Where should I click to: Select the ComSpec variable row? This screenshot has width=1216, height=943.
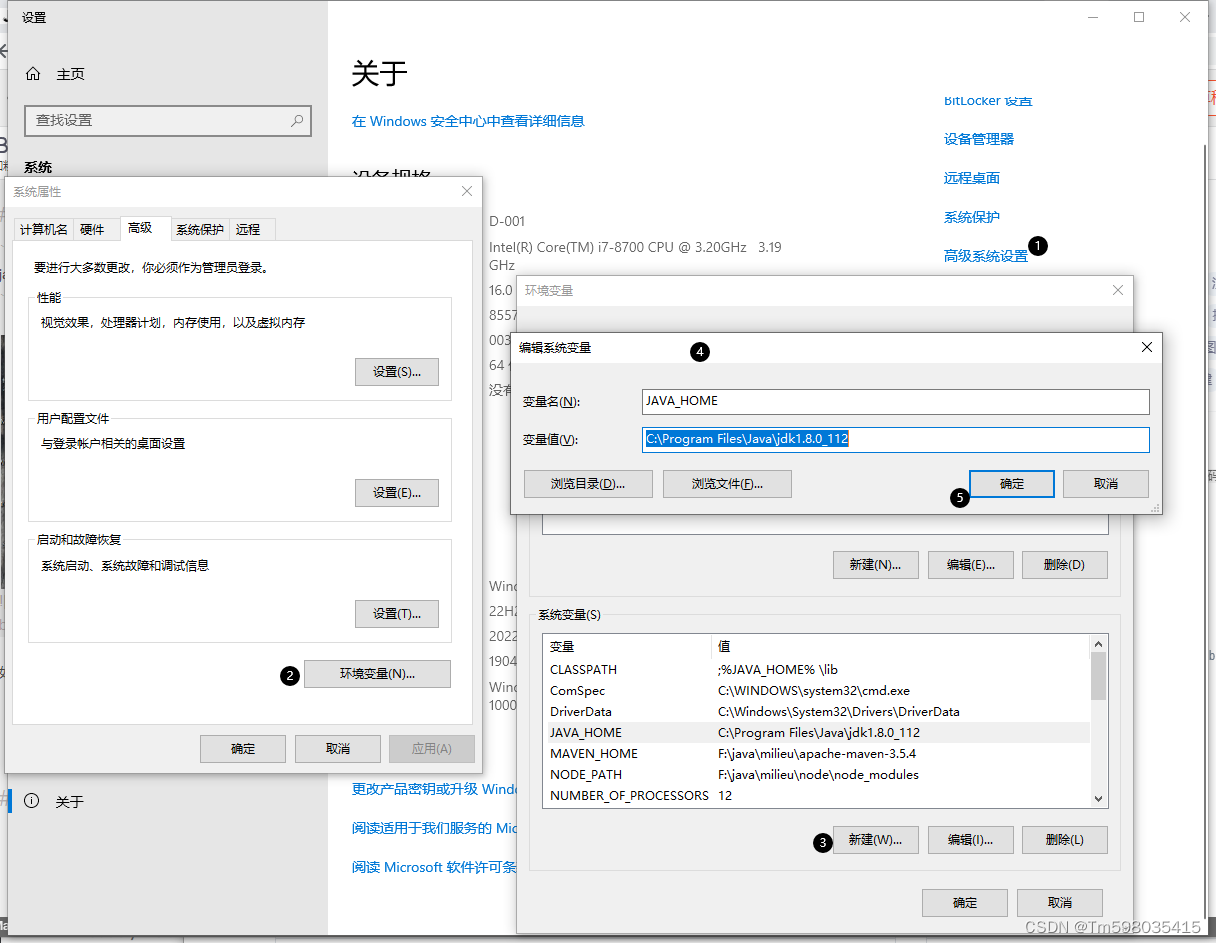pyautogui.click(x=817, y=690)
